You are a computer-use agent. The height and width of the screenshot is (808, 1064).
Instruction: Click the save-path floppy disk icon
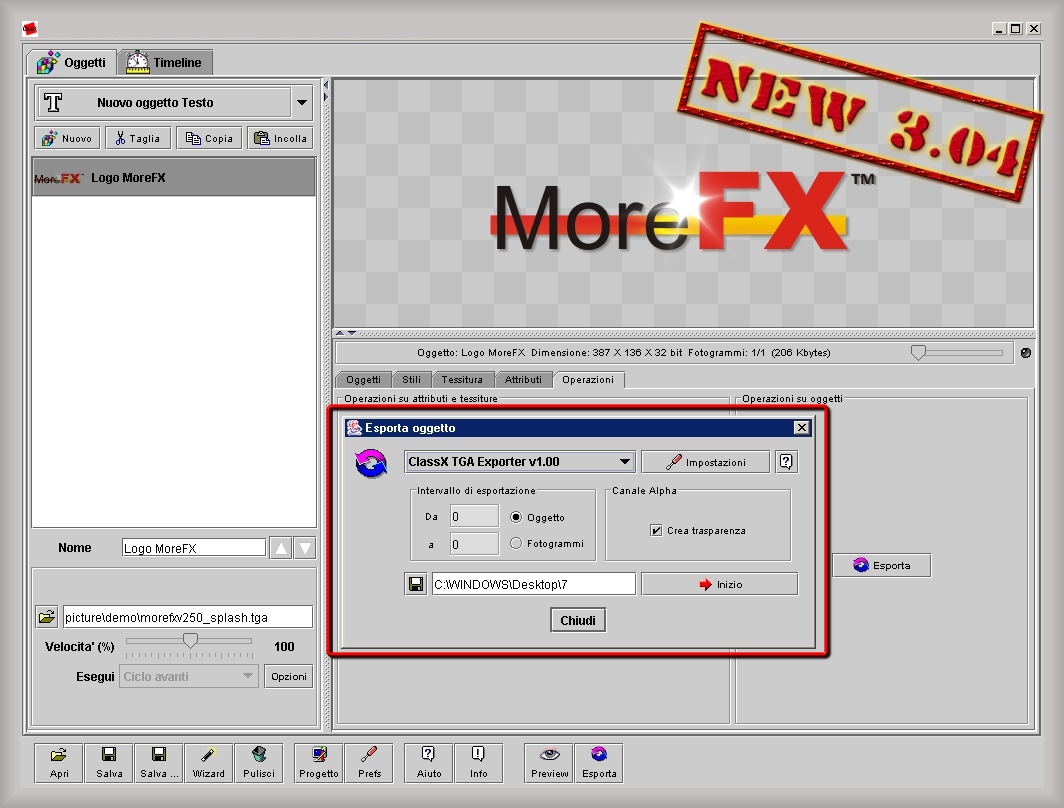click(x=416, y=584)
